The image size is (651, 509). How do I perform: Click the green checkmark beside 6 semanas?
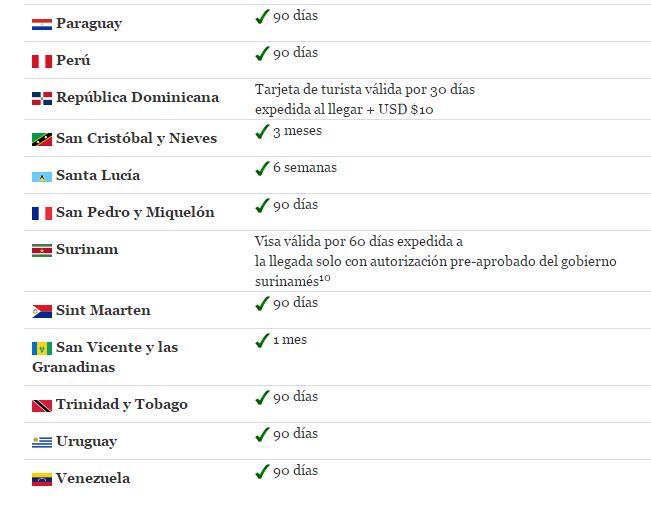pyautogui.click(x=262, y=168)
